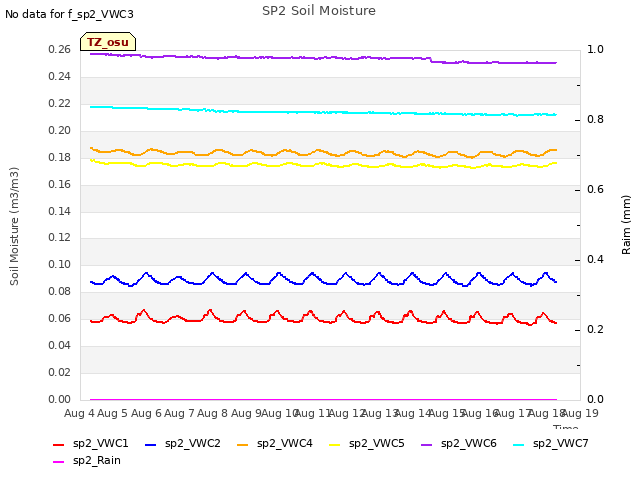Click the Soil Moisture (m3/m3) axis label
The width and height of the screenshot is (640, 480).
(x=14, y=226)
